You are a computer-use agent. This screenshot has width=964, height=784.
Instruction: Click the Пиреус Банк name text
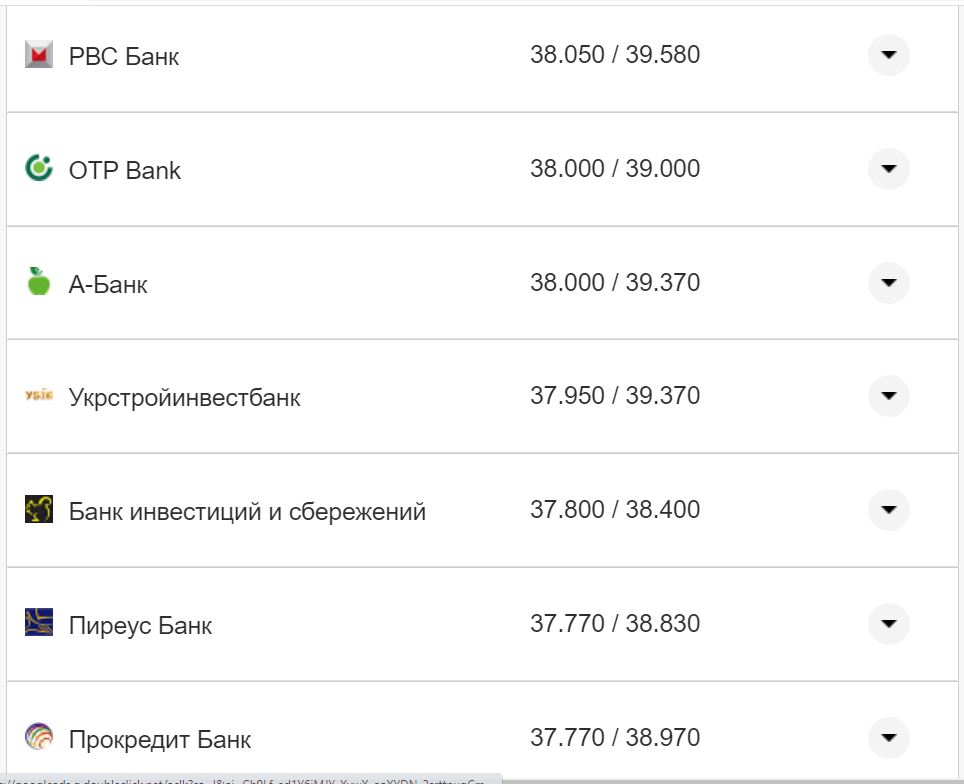140,626
